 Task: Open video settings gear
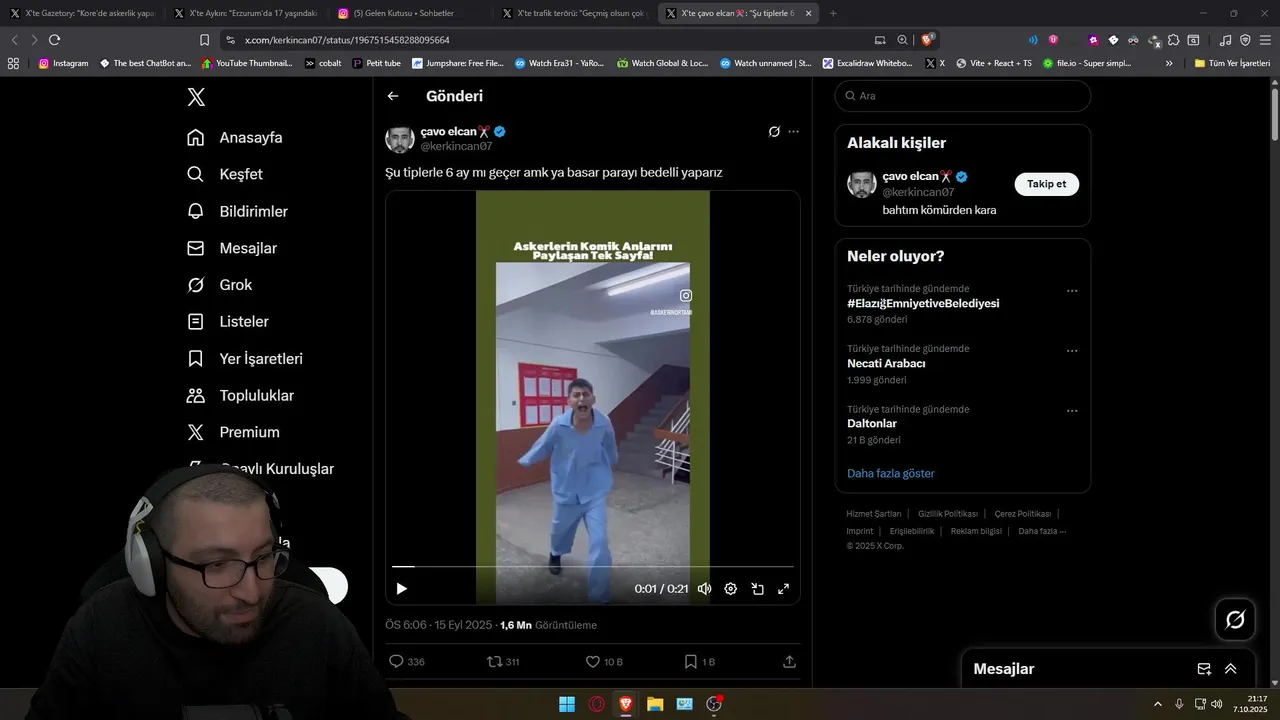[731, 589]
